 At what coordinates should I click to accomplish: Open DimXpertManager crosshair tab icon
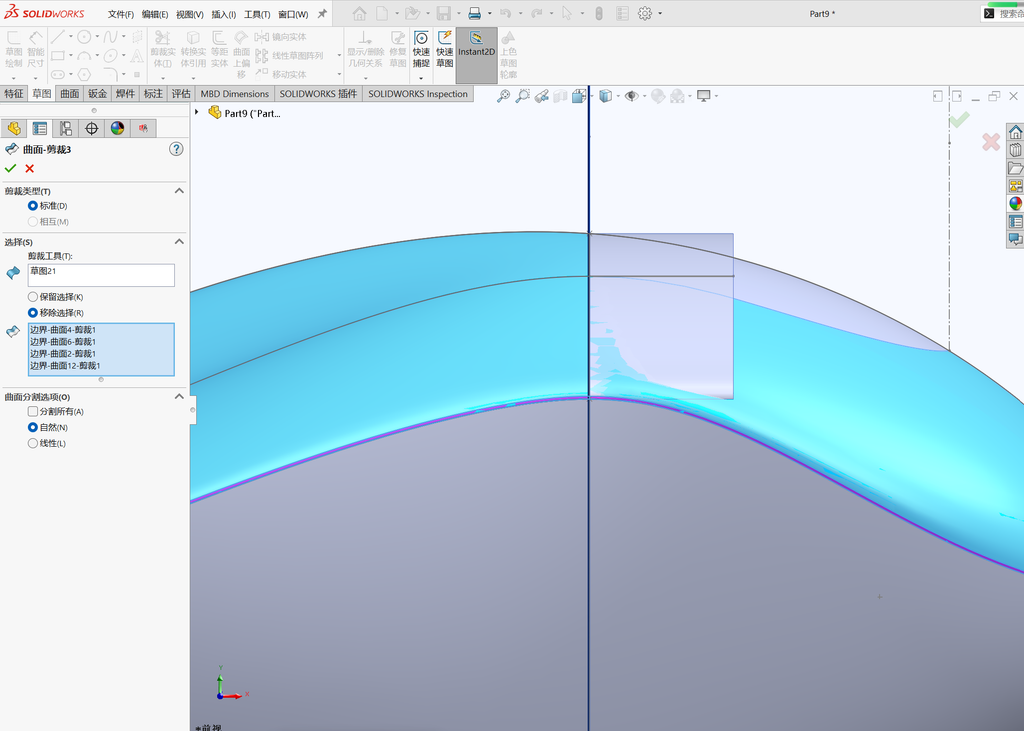click(91, 128)
